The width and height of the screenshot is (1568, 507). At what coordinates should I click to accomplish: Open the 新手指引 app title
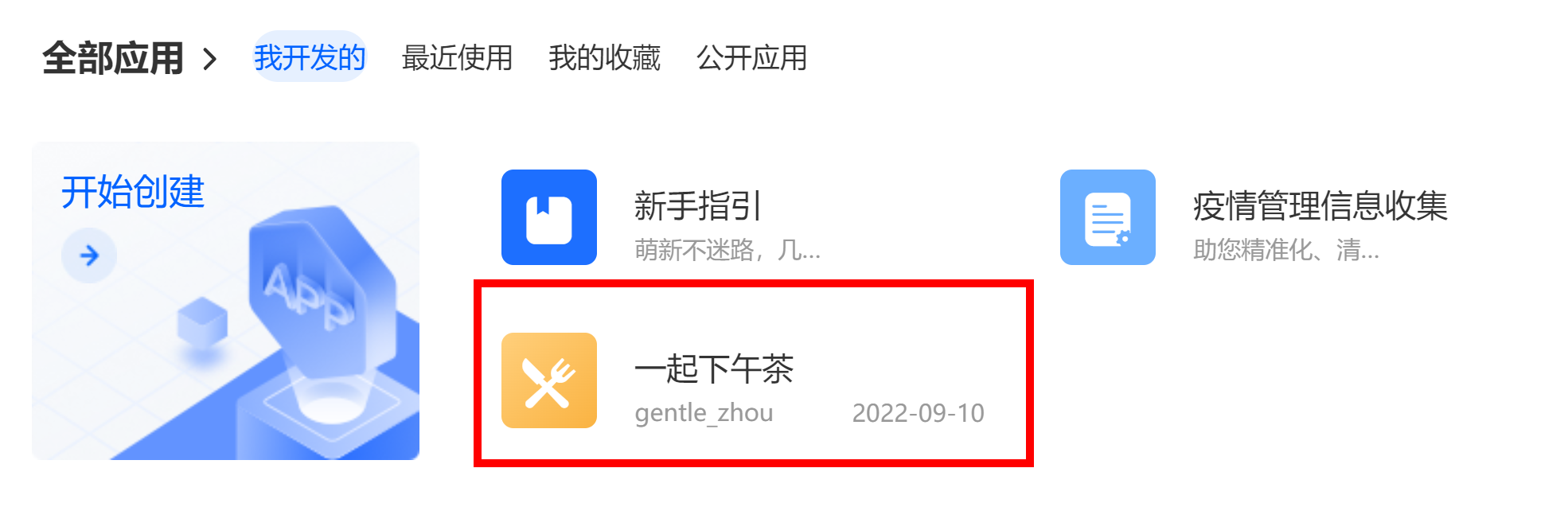coord(697,206)
